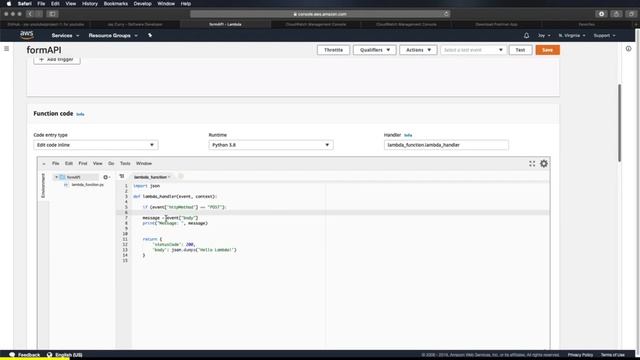Click the English (US) language link
This screenshot has height=360, width=640.
[69, 355]
